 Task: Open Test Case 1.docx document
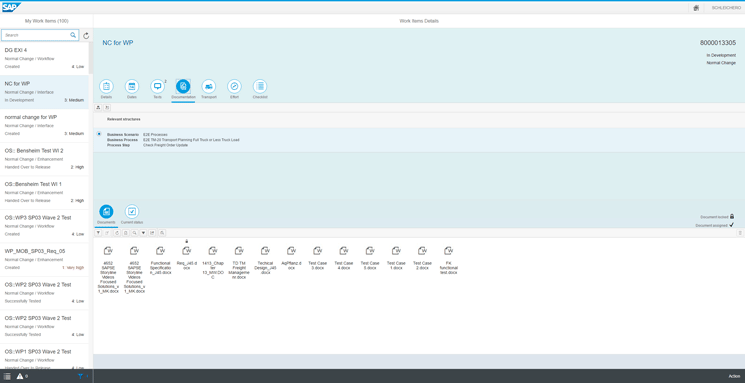point(396,258)
